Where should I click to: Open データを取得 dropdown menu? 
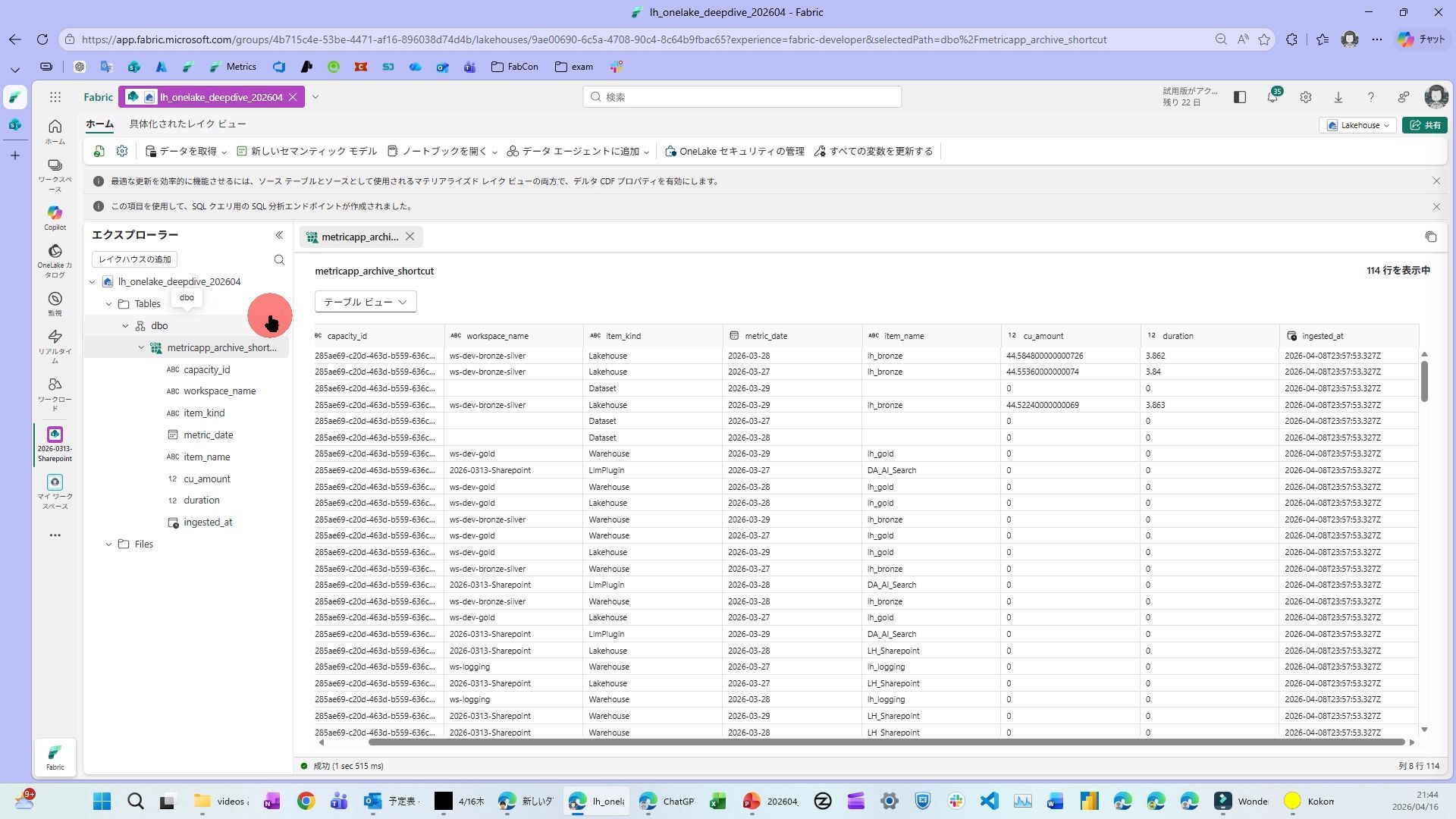(187, 152)
